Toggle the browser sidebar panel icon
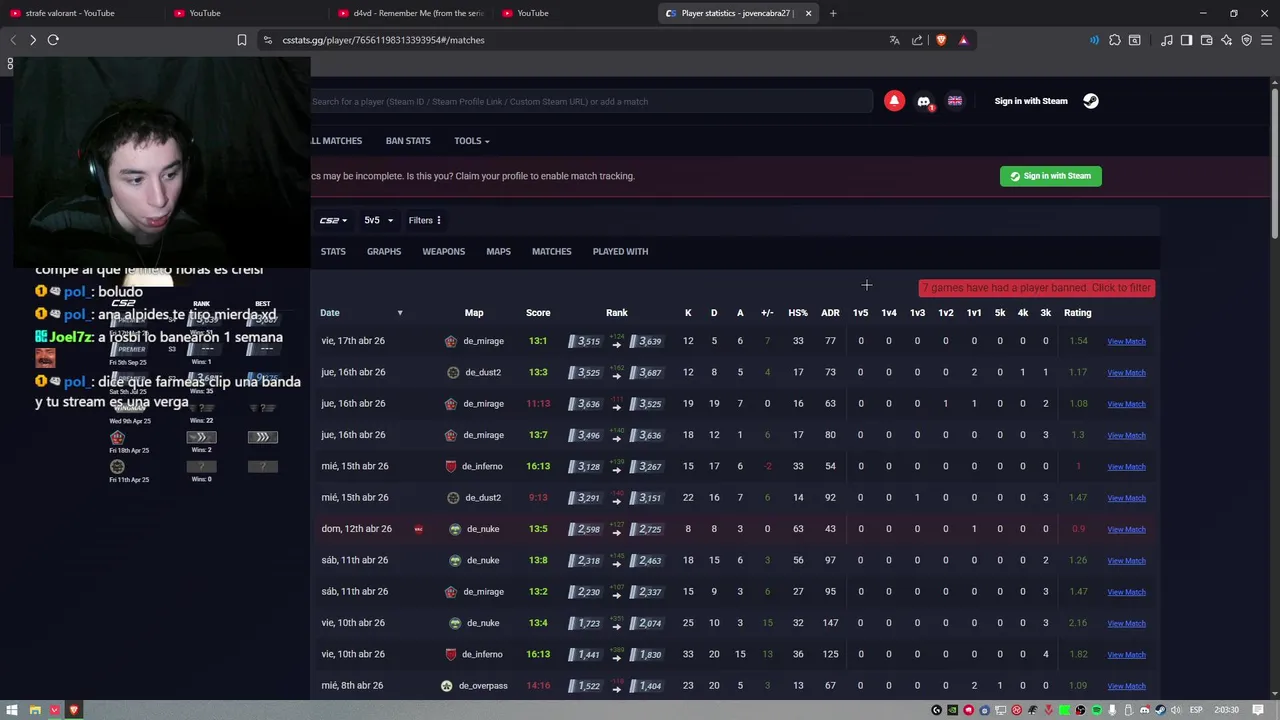This screenshot has width=1280, height=720. coord(1187,40)
